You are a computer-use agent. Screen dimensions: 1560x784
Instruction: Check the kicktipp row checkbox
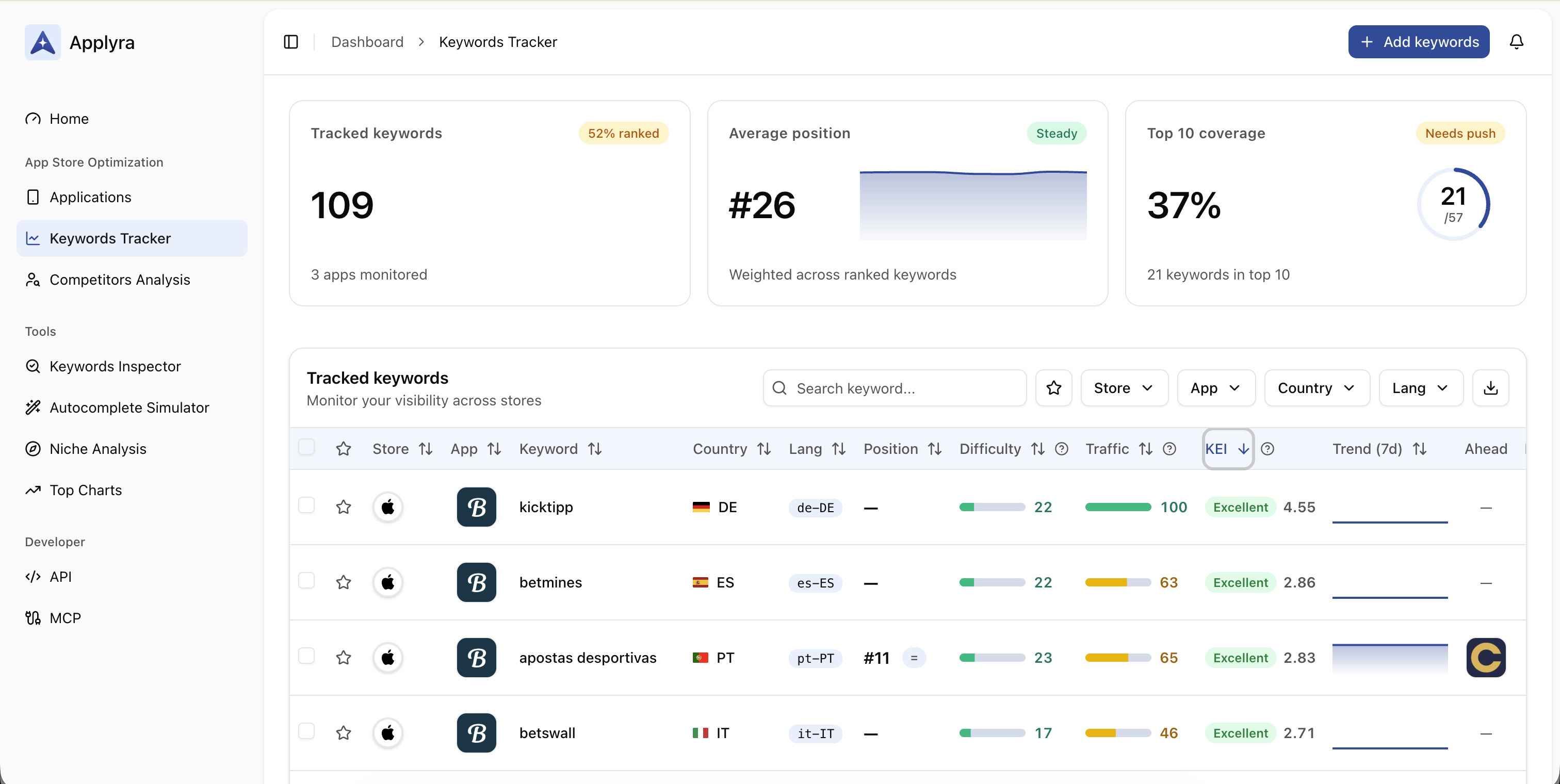coord(306,505)
